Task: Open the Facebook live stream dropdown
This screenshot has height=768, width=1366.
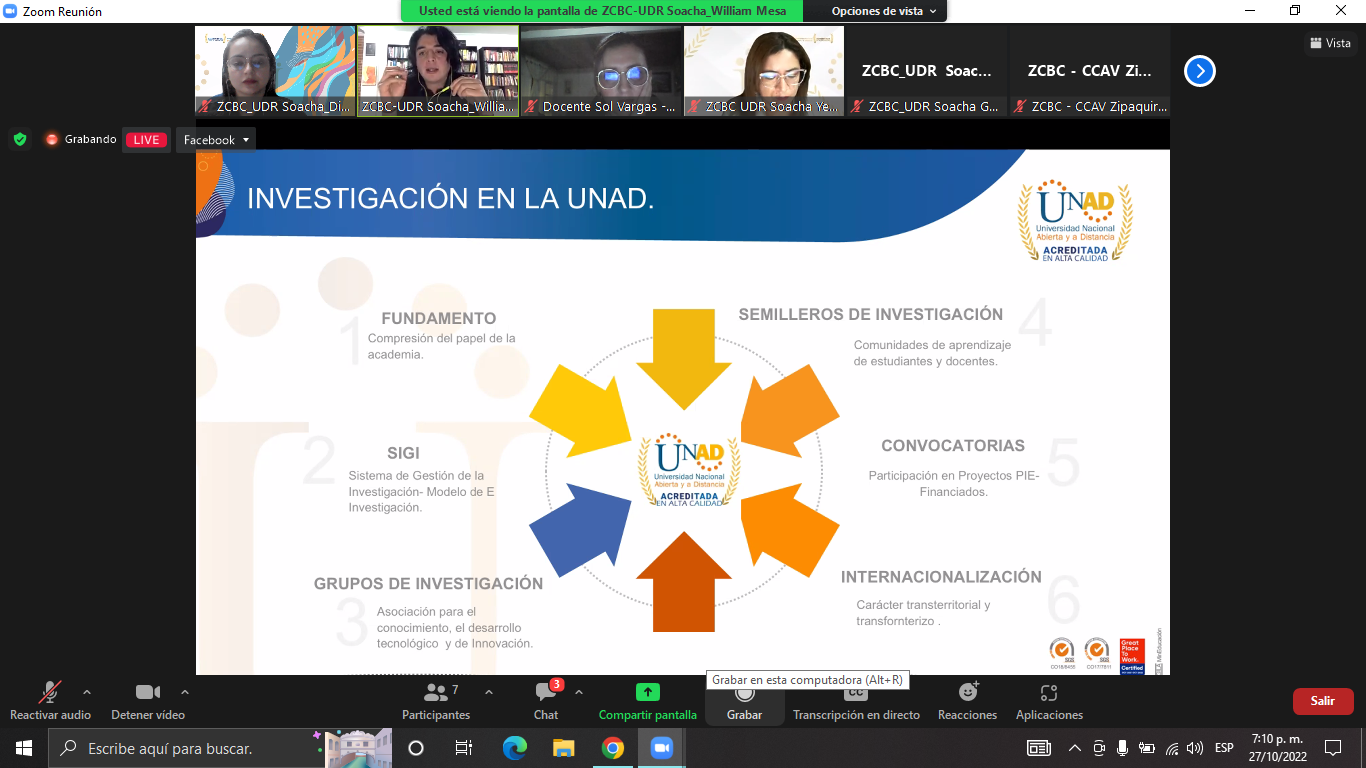Action: pyautogui.click(x=216, y=140)
